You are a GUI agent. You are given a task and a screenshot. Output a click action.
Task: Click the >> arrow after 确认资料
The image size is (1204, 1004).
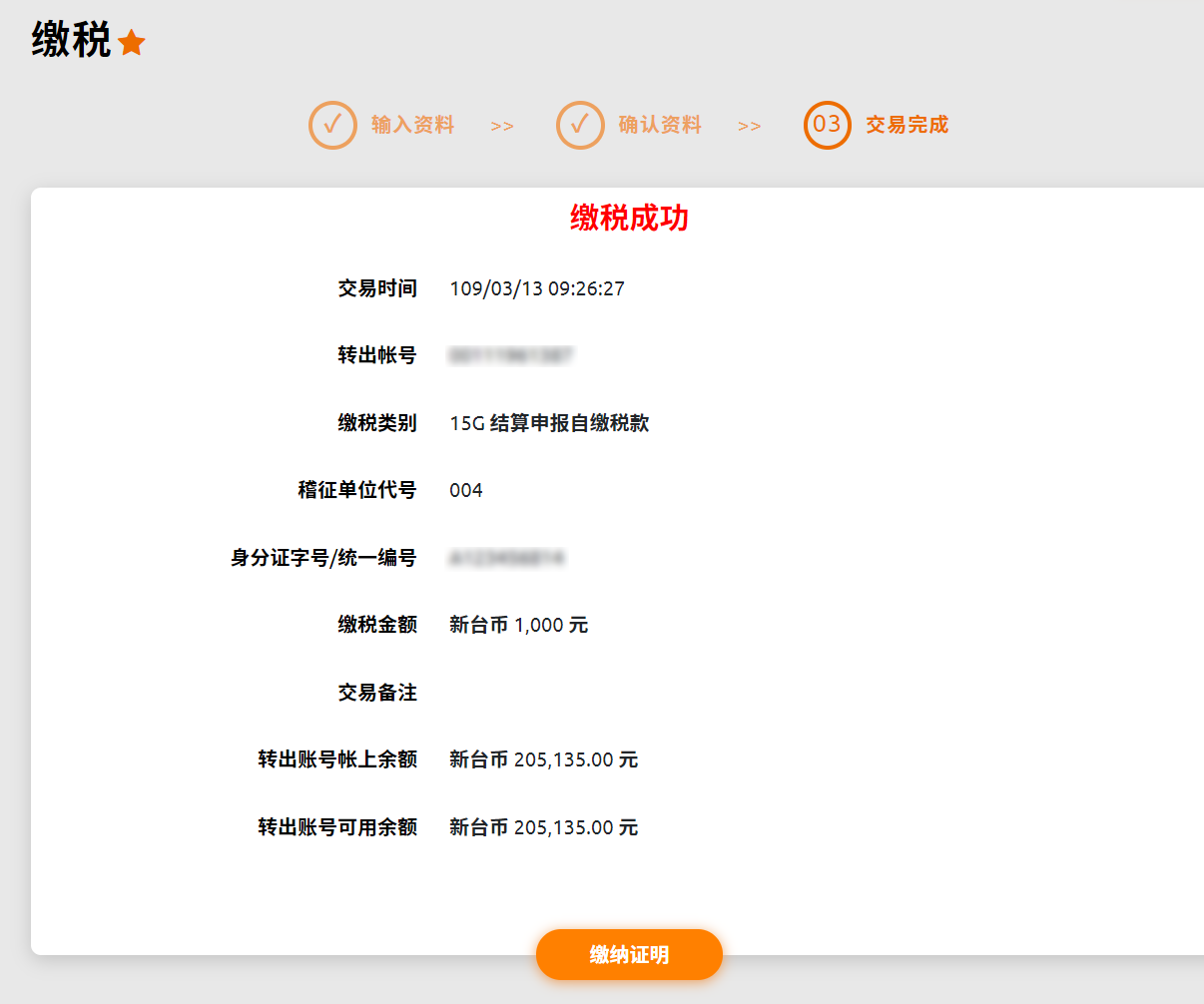[750, 127]
